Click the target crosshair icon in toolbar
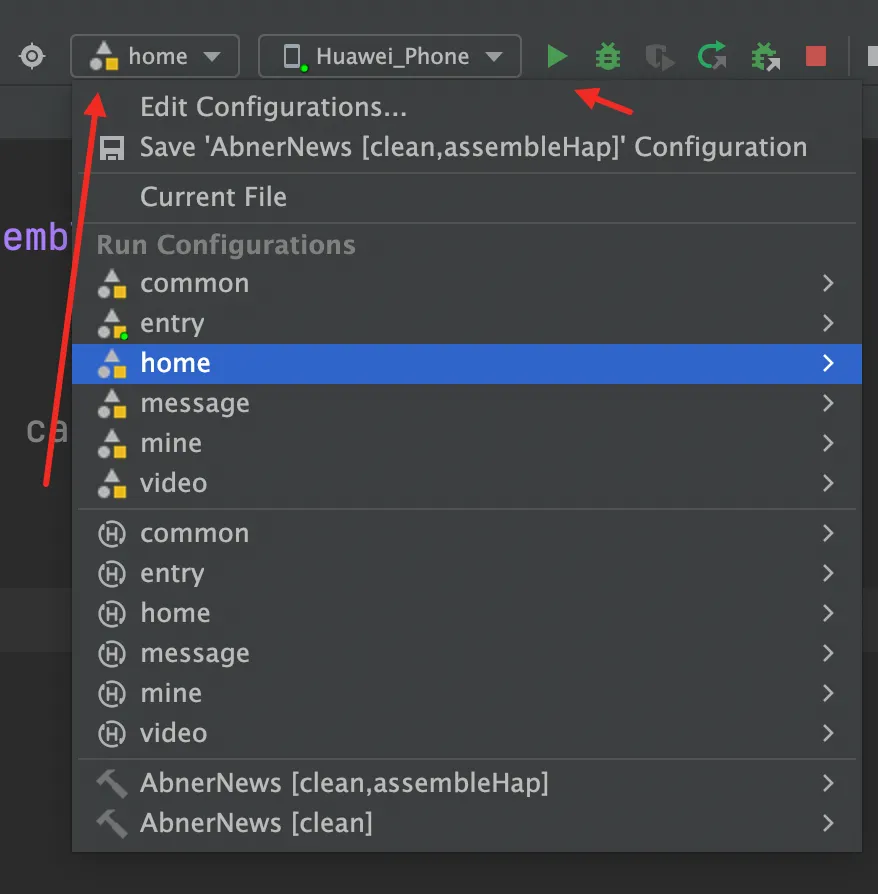Viewport: 878px width, 894px height. pyautogui.click(x=33, y=56)
